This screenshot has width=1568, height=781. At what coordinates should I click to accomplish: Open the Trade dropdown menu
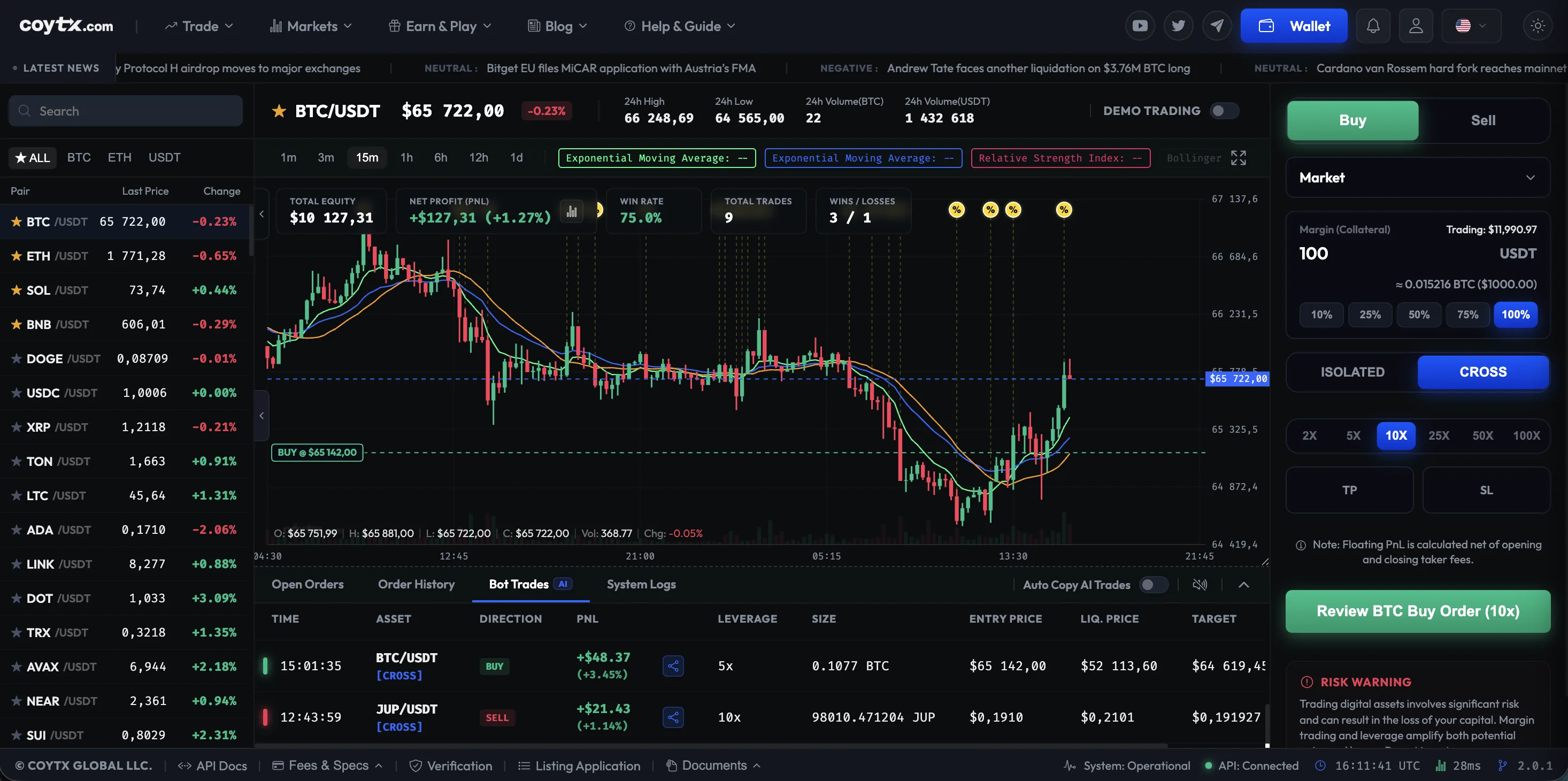pyautogui.click(x=198, y=26)
